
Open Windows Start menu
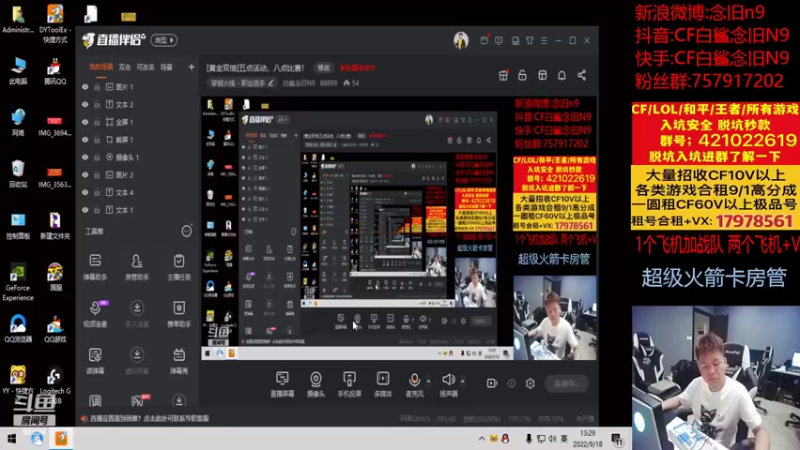(11, 439)
